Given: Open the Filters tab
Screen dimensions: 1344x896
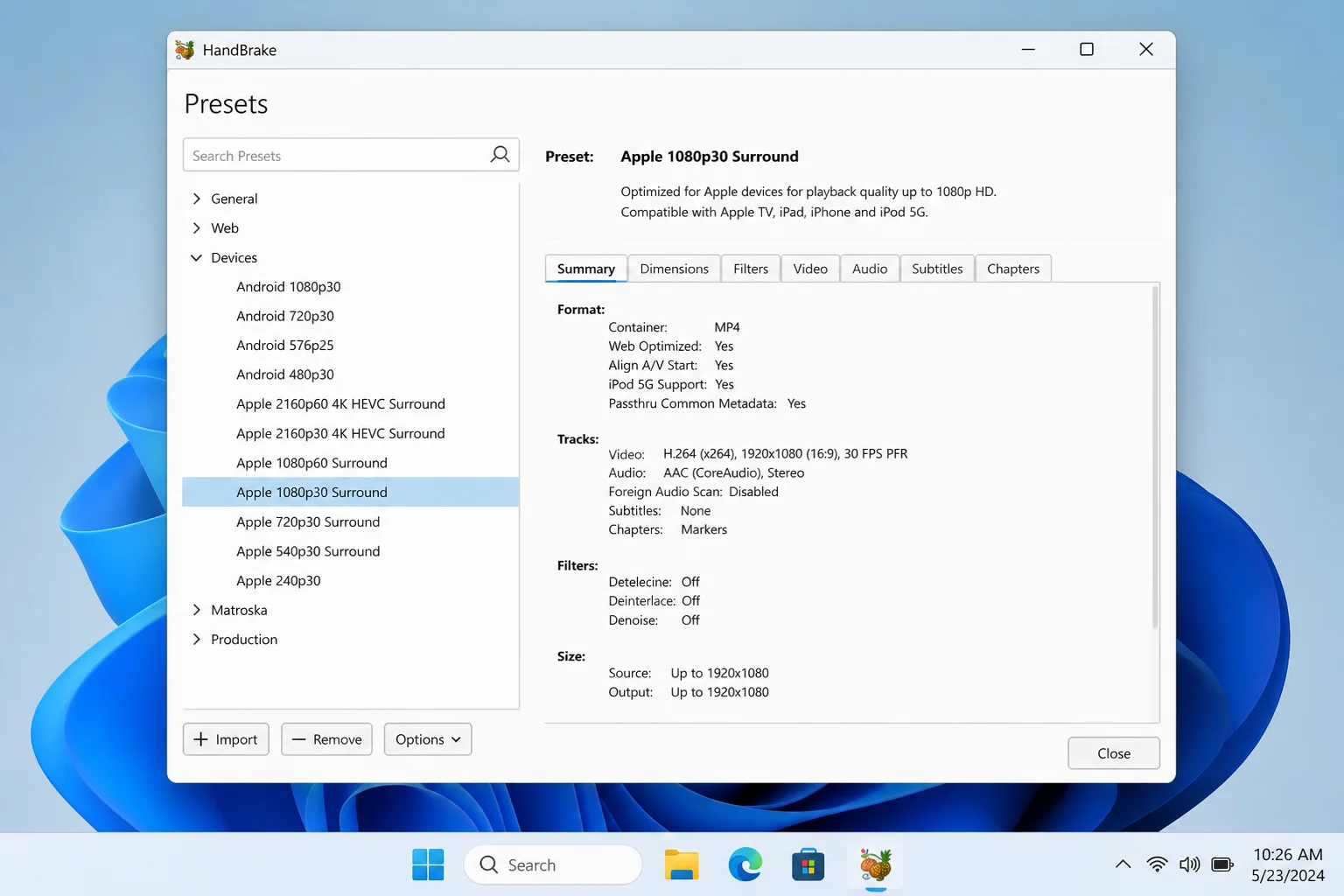Looking at the screenshot, I should 751,269.
